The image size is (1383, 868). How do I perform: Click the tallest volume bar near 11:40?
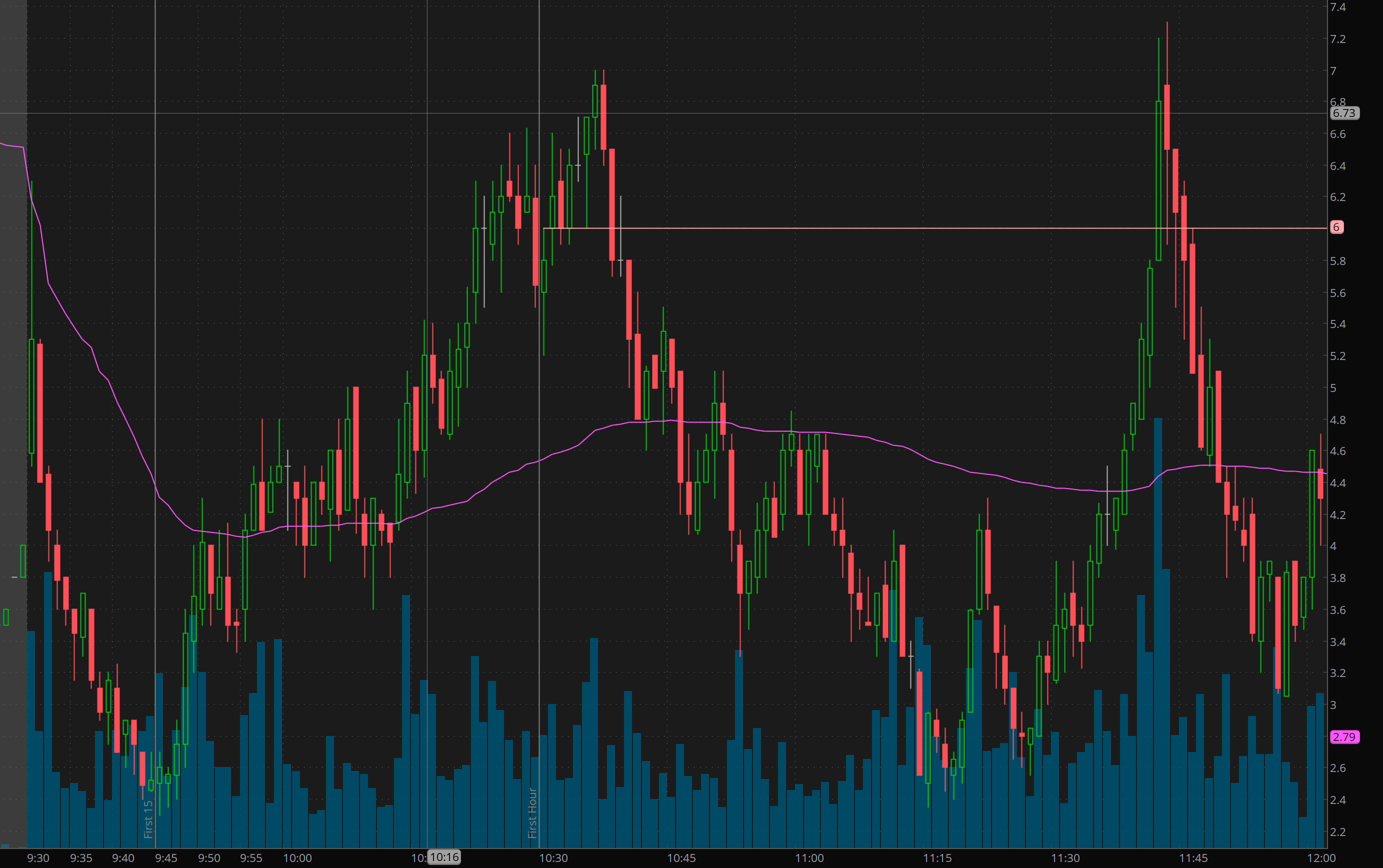(1158, 631)
